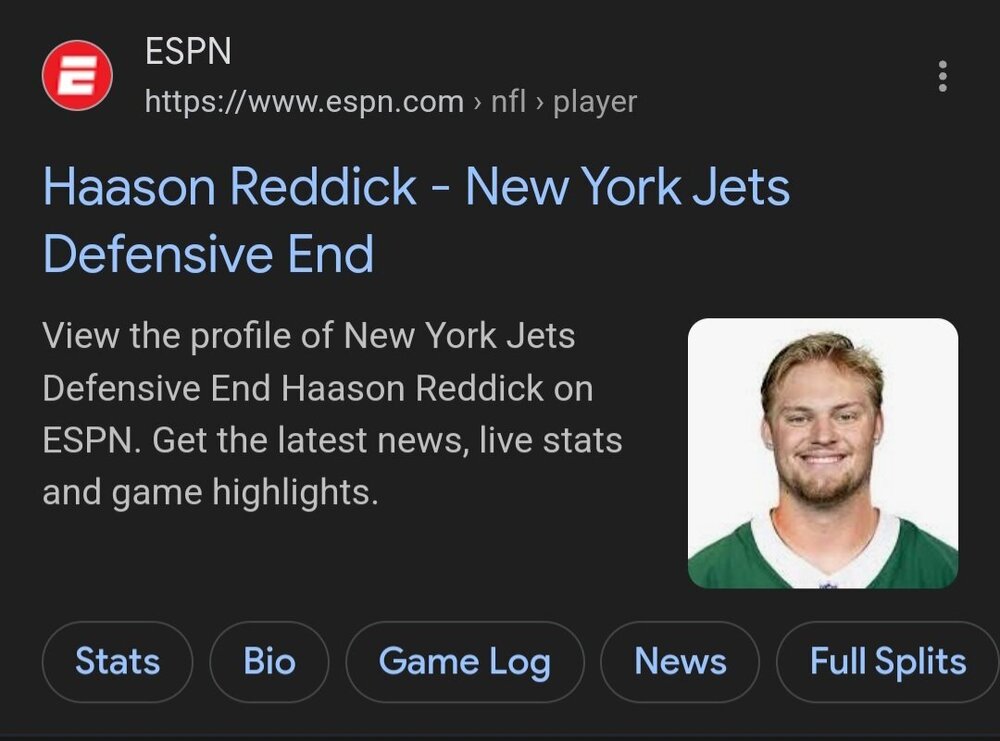Select the Stats chip
Screen dimensions: 1000x741
coord(117,661)
